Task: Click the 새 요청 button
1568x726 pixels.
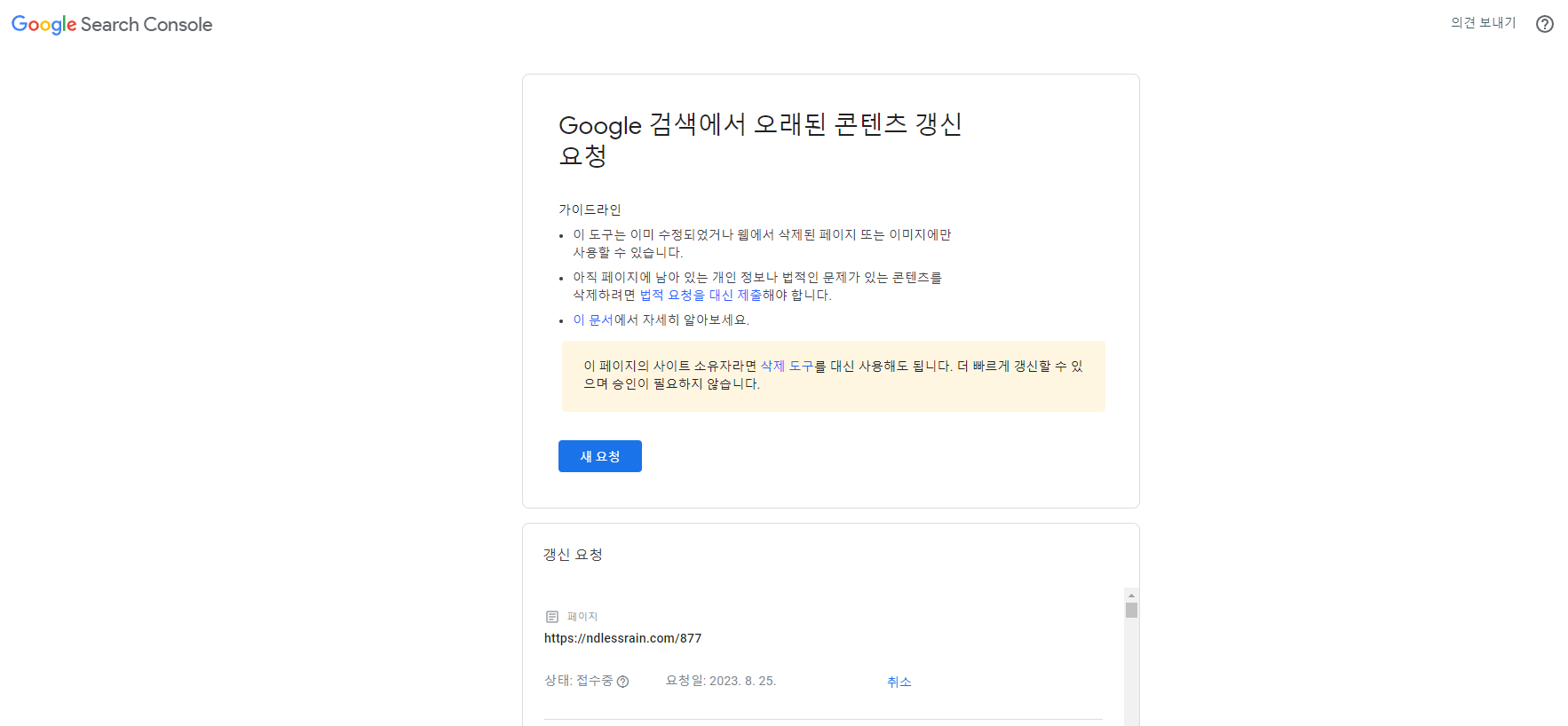Action: click(x=599, y=456)
